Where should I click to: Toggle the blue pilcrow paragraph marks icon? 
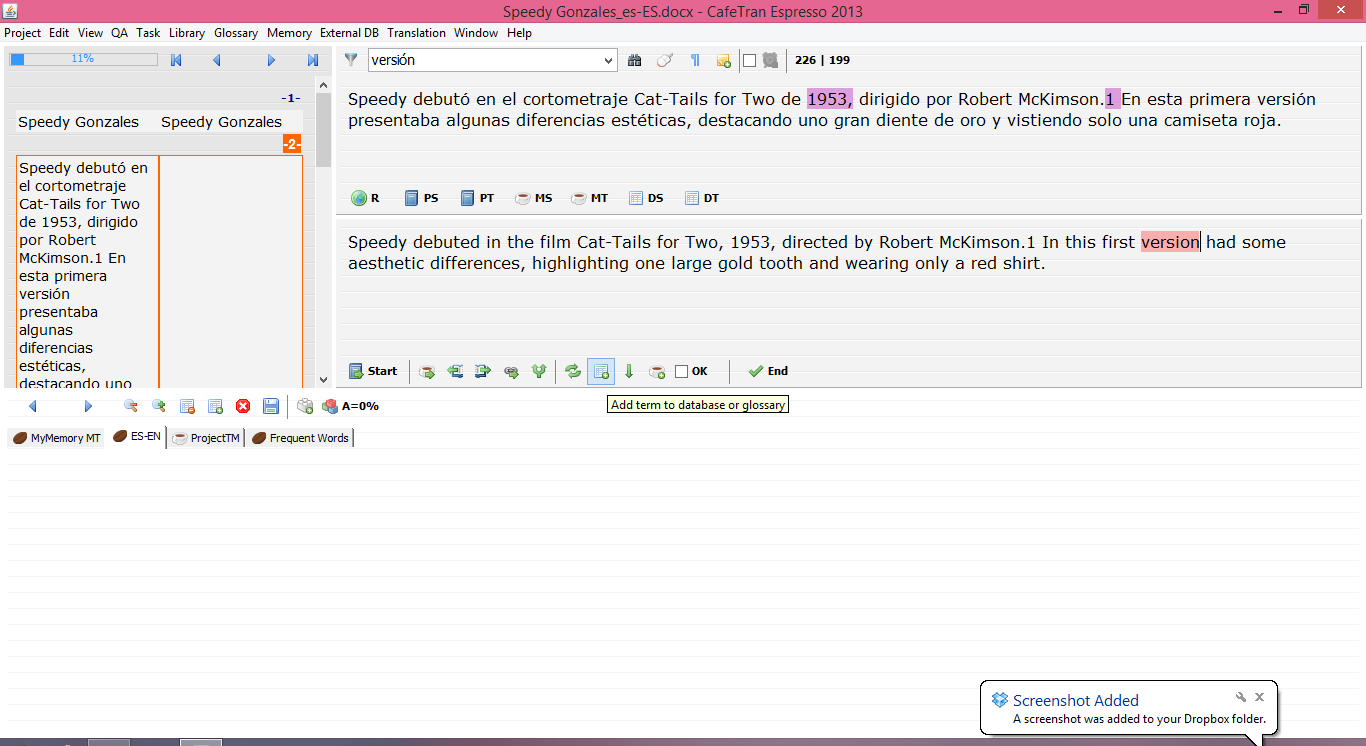pyautogui.click(x=695, y=60)
